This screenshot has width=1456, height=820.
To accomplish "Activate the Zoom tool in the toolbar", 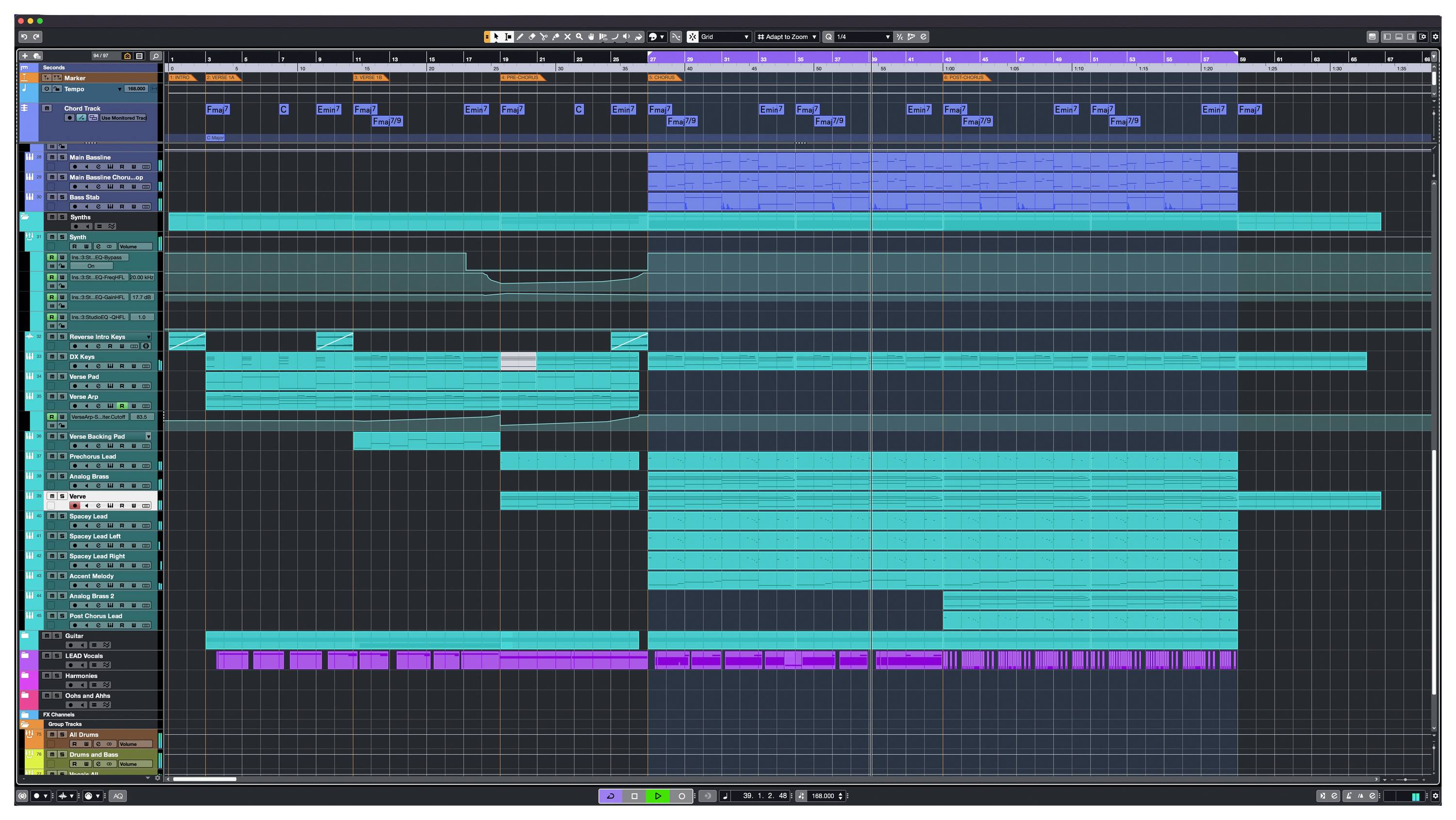I will [579, 37].
